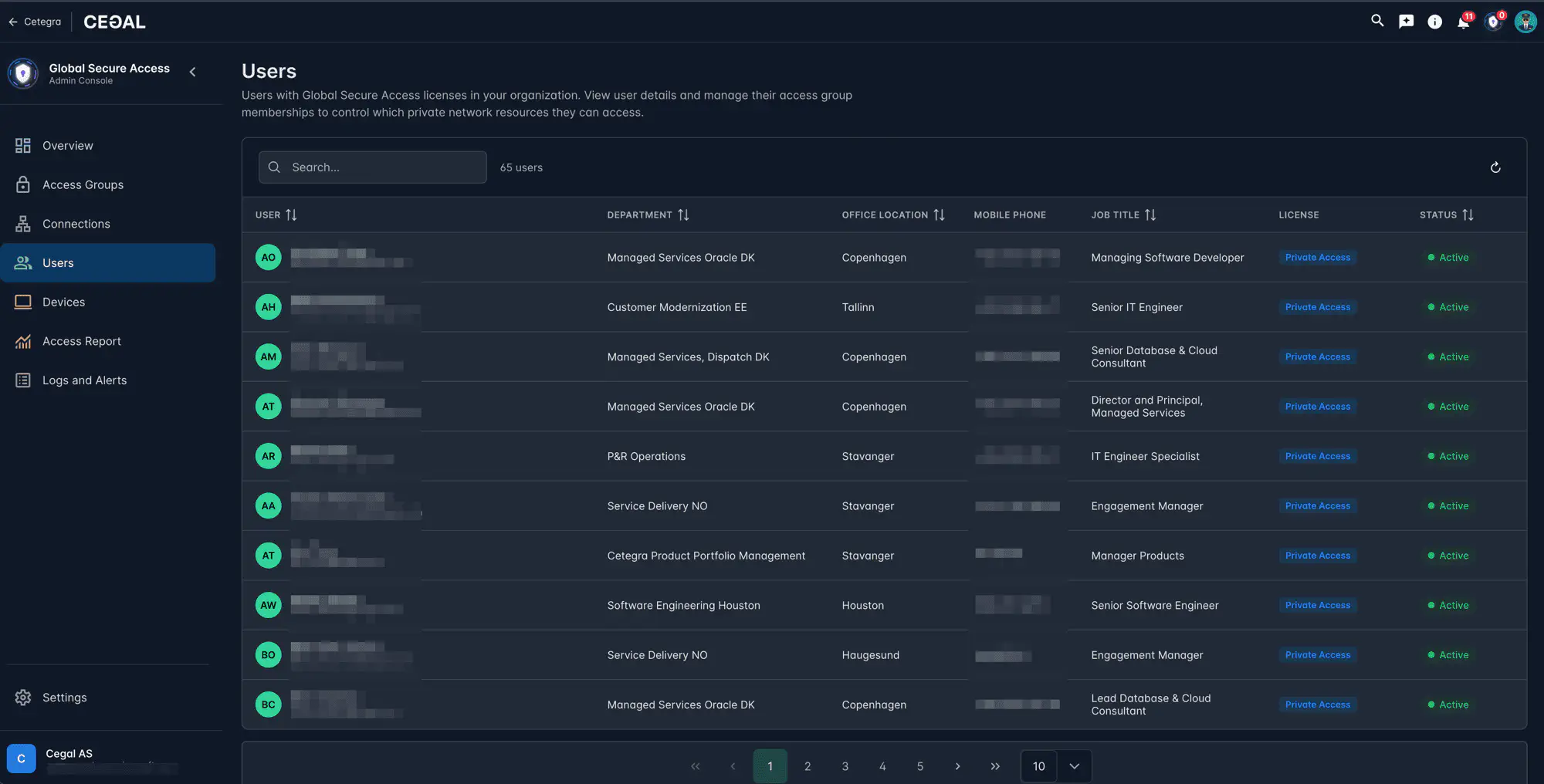Open the Overview page
The image size is (1544, 784).
[x=108, y=146]
